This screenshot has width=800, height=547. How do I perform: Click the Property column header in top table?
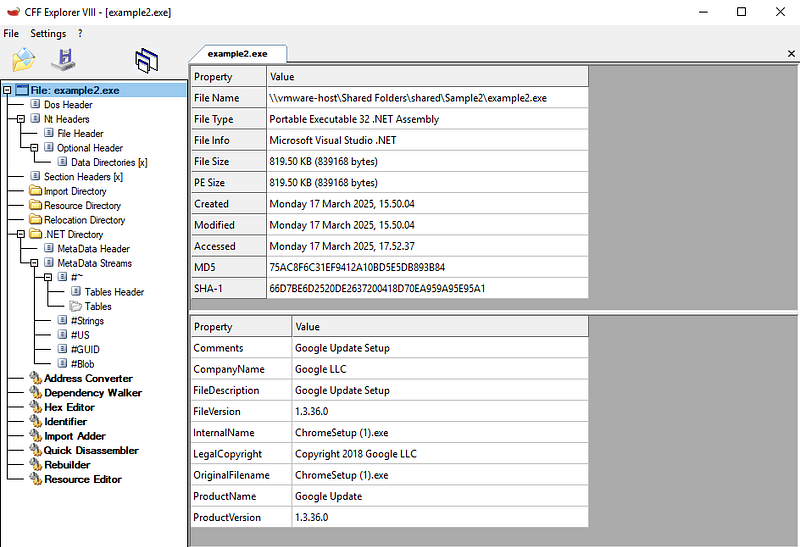[229, 77]
